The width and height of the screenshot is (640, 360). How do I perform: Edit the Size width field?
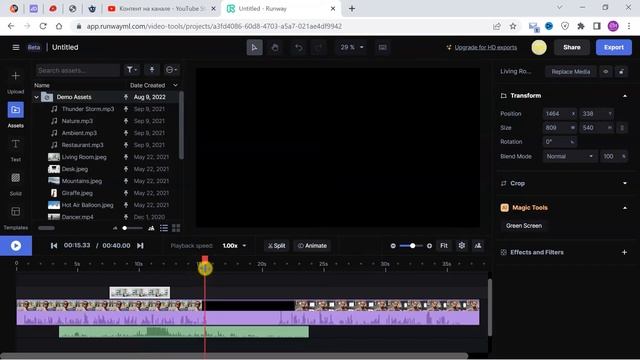[x=560, y=128]
